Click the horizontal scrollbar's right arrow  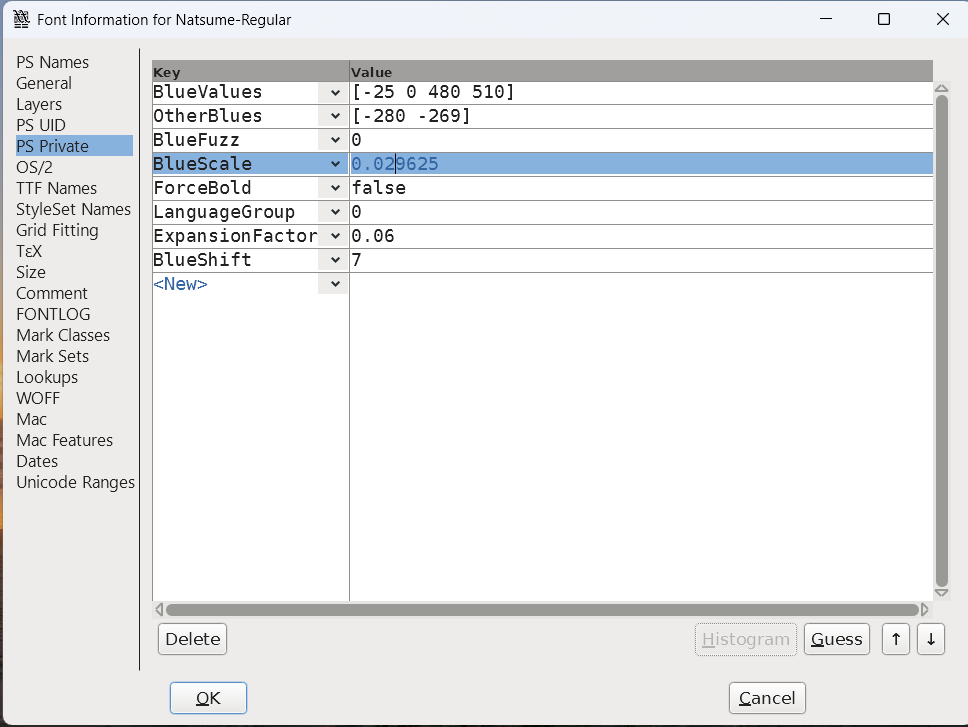tap(924, 609)
